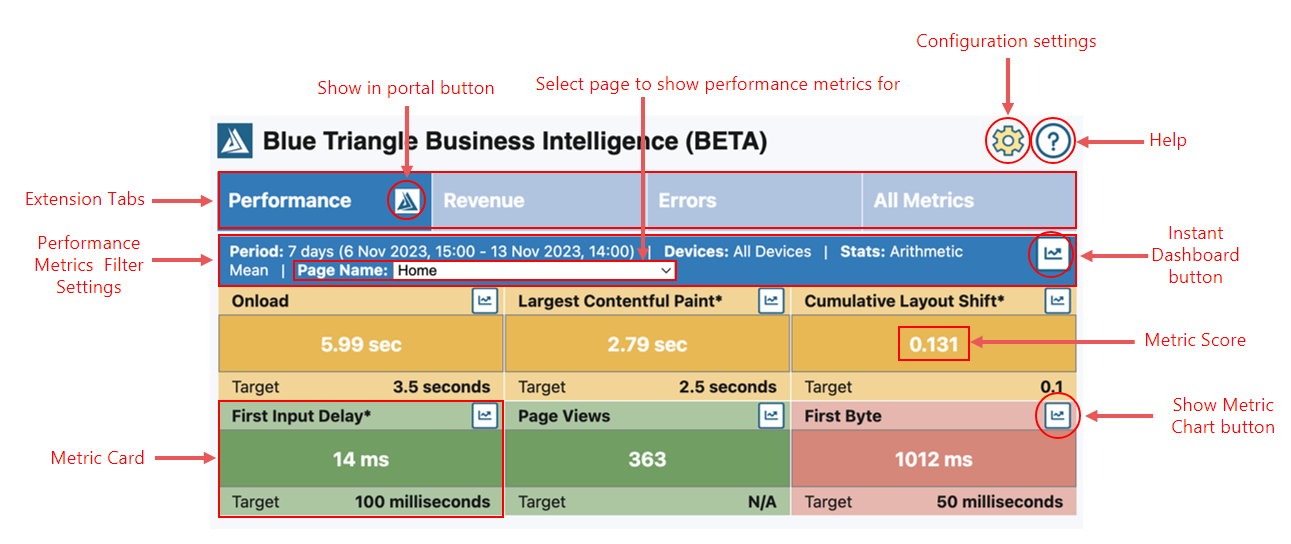Show metric chart for Page Views

[771, 415]
